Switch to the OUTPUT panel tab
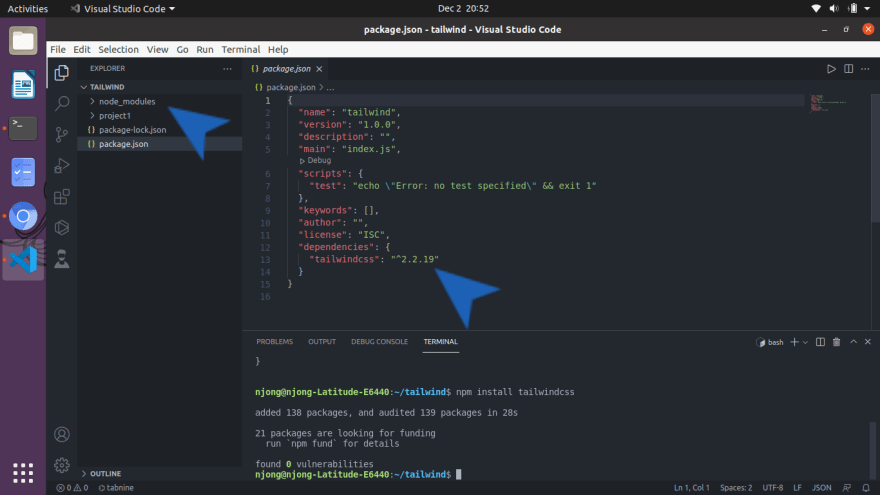 pos(322,342)
